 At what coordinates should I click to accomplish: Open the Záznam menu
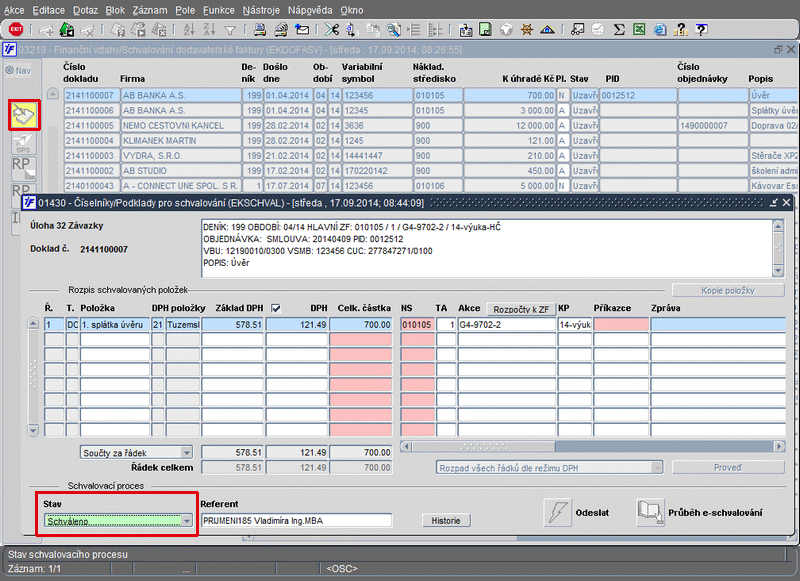[150, 10]
